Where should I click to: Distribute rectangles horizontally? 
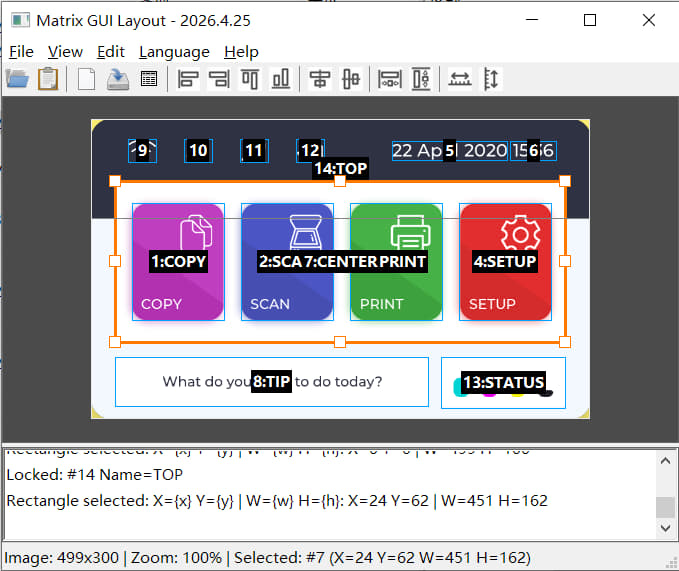390,79
